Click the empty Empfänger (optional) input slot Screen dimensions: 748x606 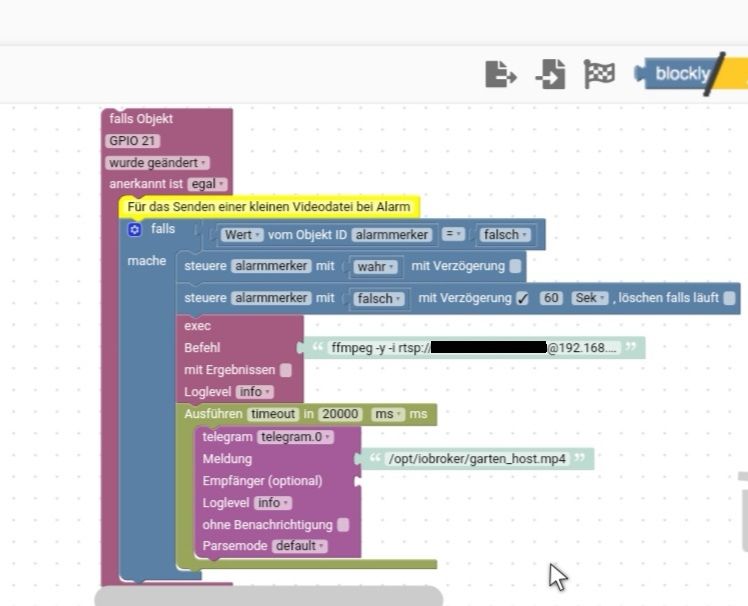tap(358, 481)
